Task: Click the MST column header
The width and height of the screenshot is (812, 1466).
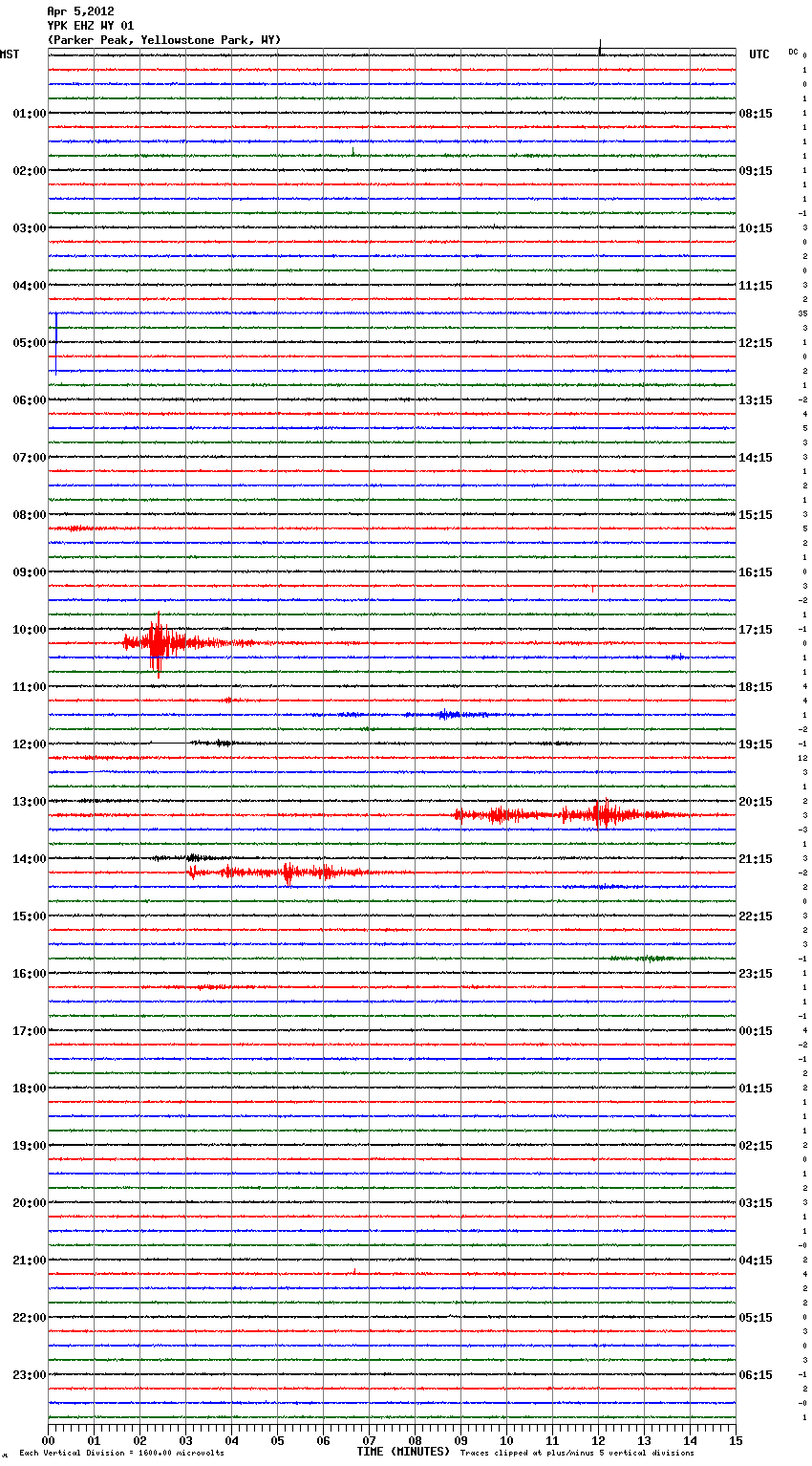Action: coord(10,54)
